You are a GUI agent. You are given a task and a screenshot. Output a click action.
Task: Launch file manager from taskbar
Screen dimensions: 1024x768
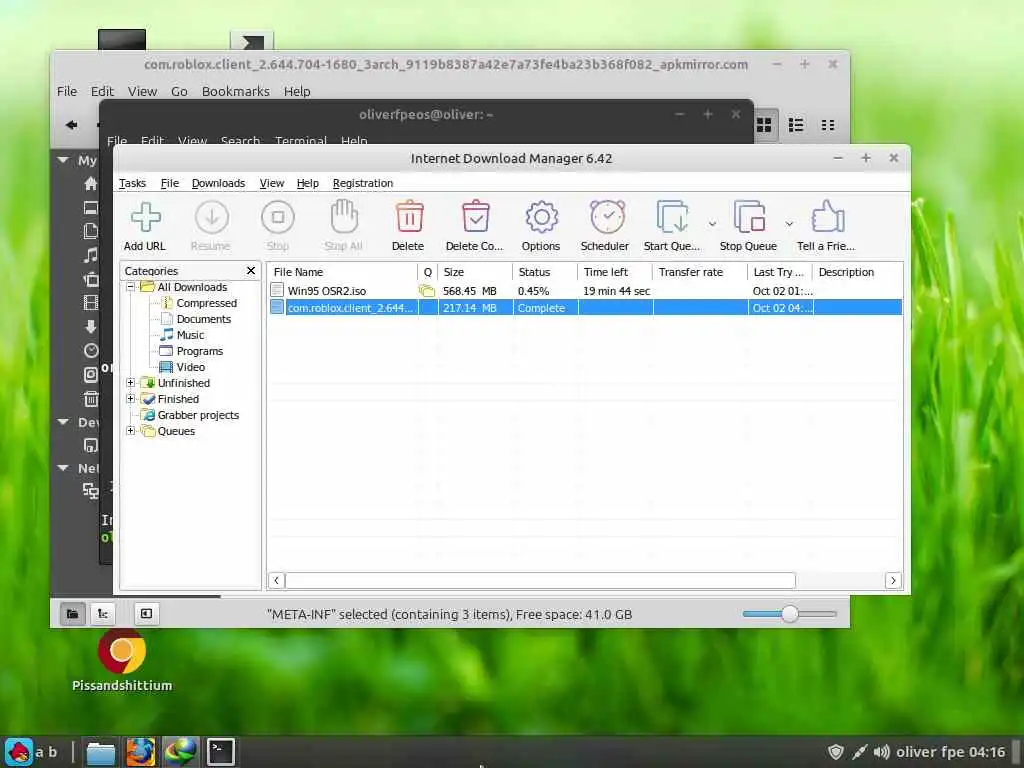pos(101,752)
